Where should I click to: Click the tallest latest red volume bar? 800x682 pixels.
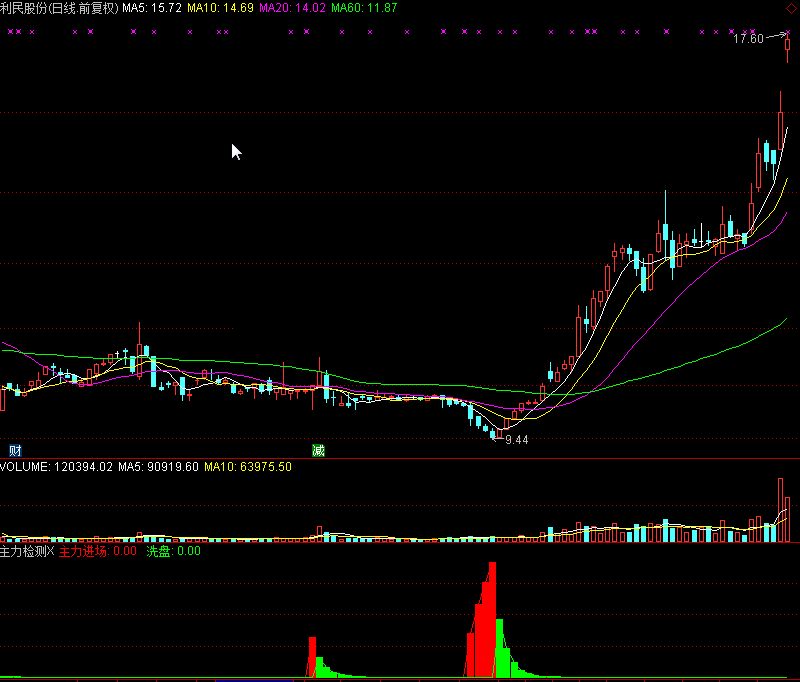(780, 510)
